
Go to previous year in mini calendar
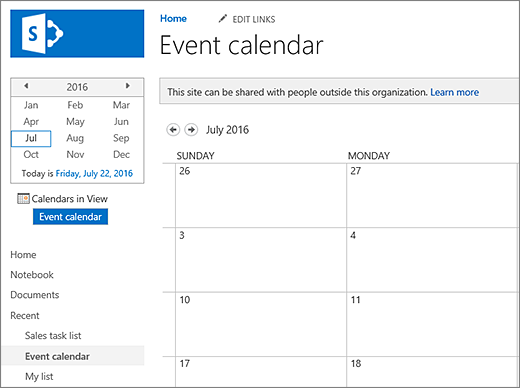point(26,86)
